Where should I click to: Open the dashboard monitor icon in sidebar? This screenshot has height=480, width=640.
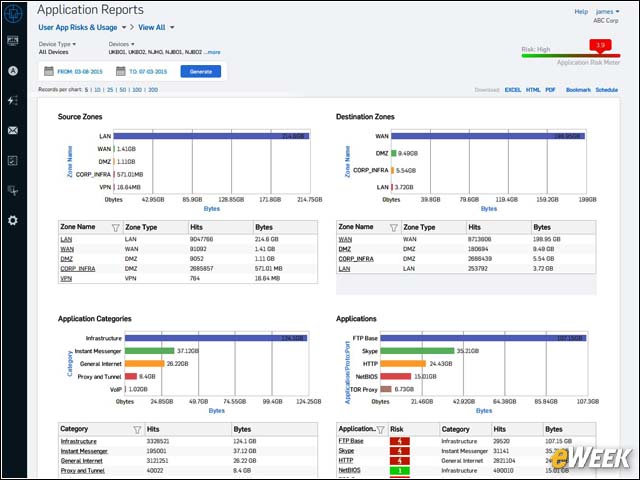tap(13, 40)
